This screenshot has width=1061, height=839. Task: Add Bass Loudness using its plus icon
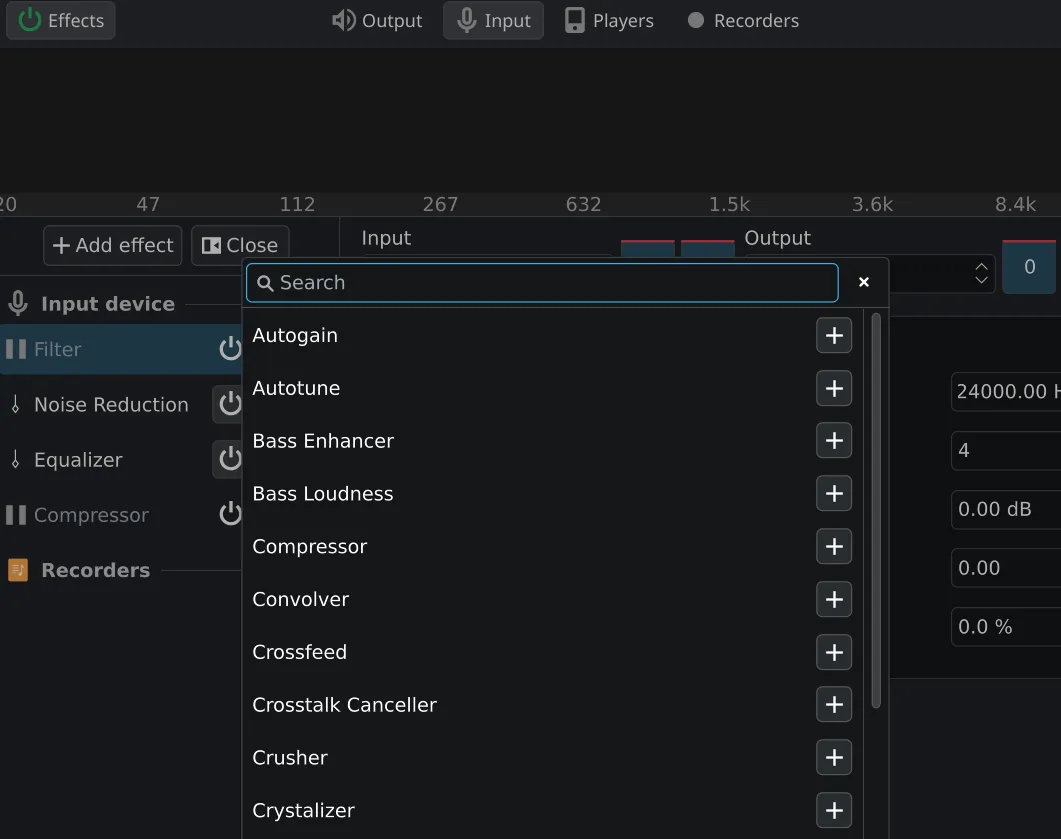(x=834, y=494)
